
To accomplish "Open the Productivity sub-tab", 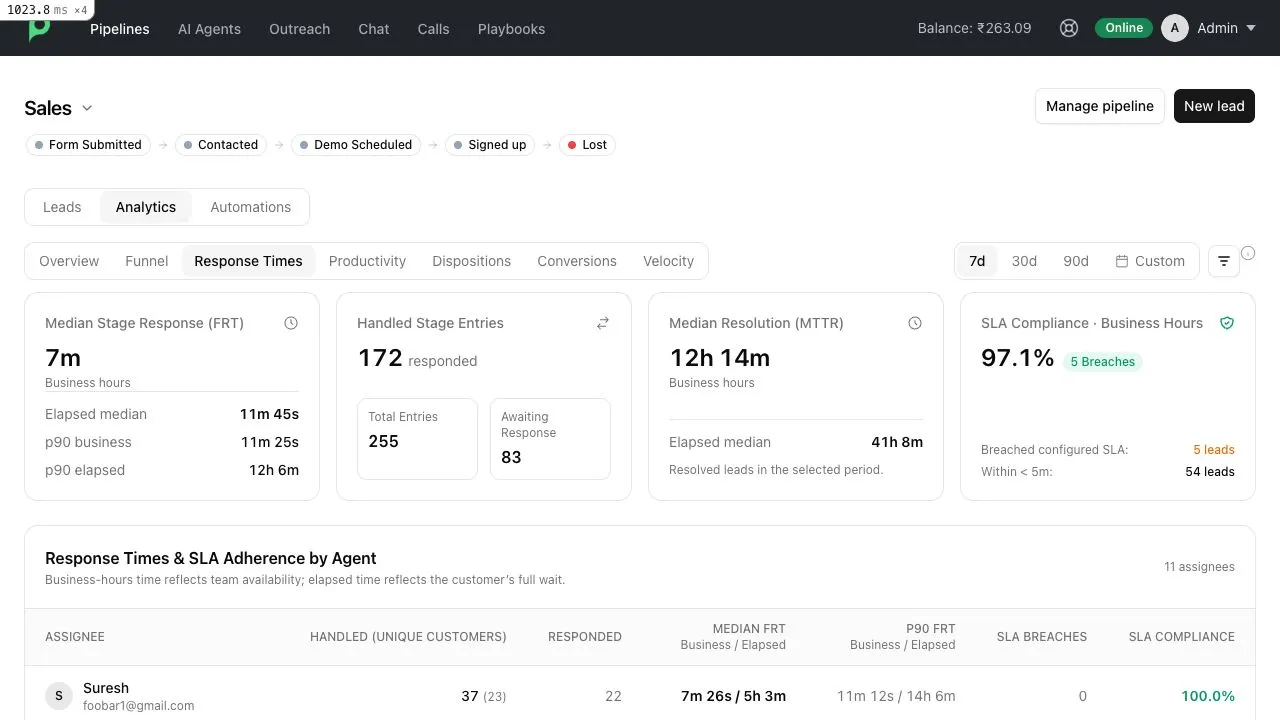I will pyautogui.click(x=367, y=261).
